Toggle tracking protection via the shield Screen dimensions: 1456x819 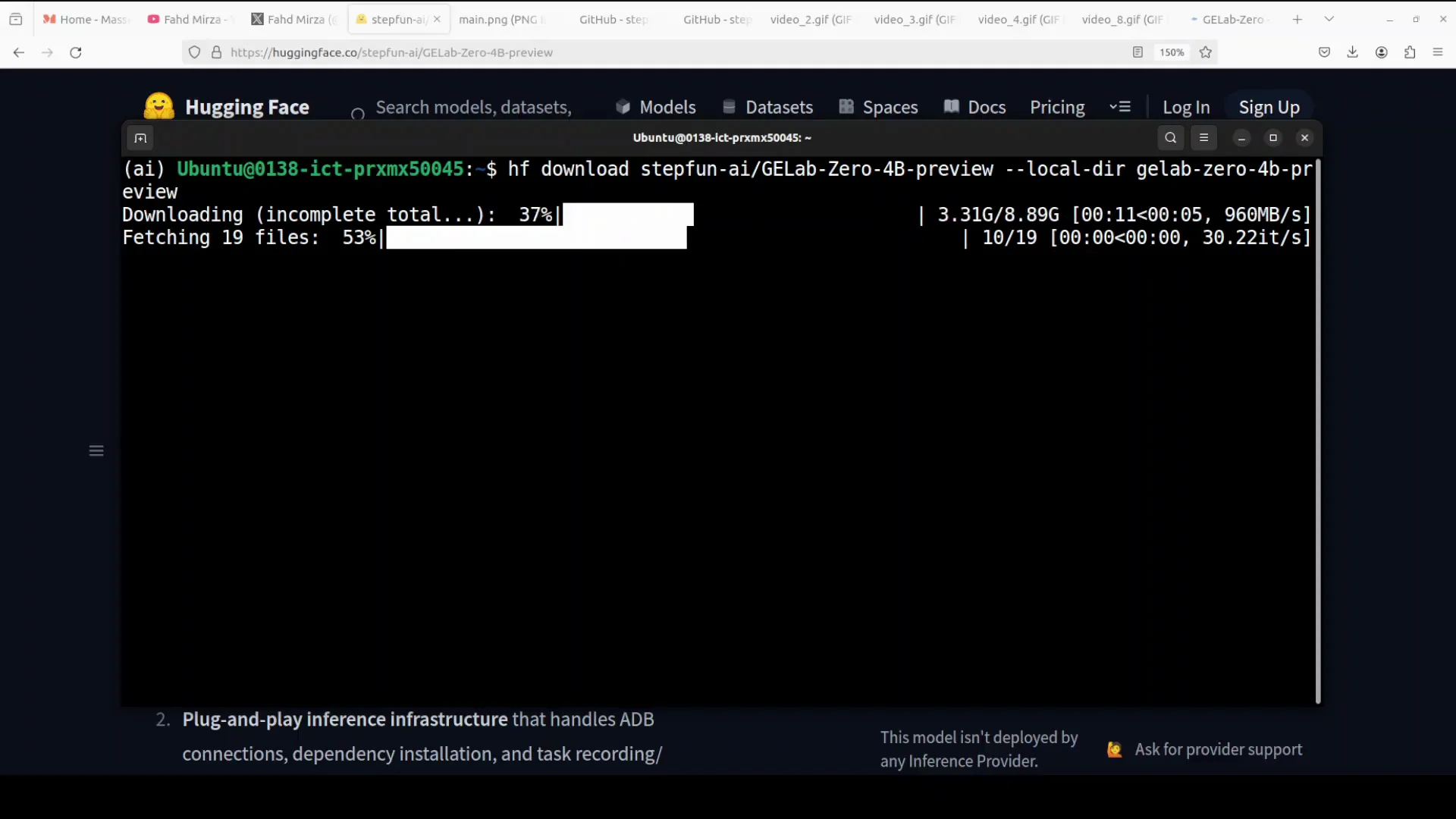click(194, 52)
